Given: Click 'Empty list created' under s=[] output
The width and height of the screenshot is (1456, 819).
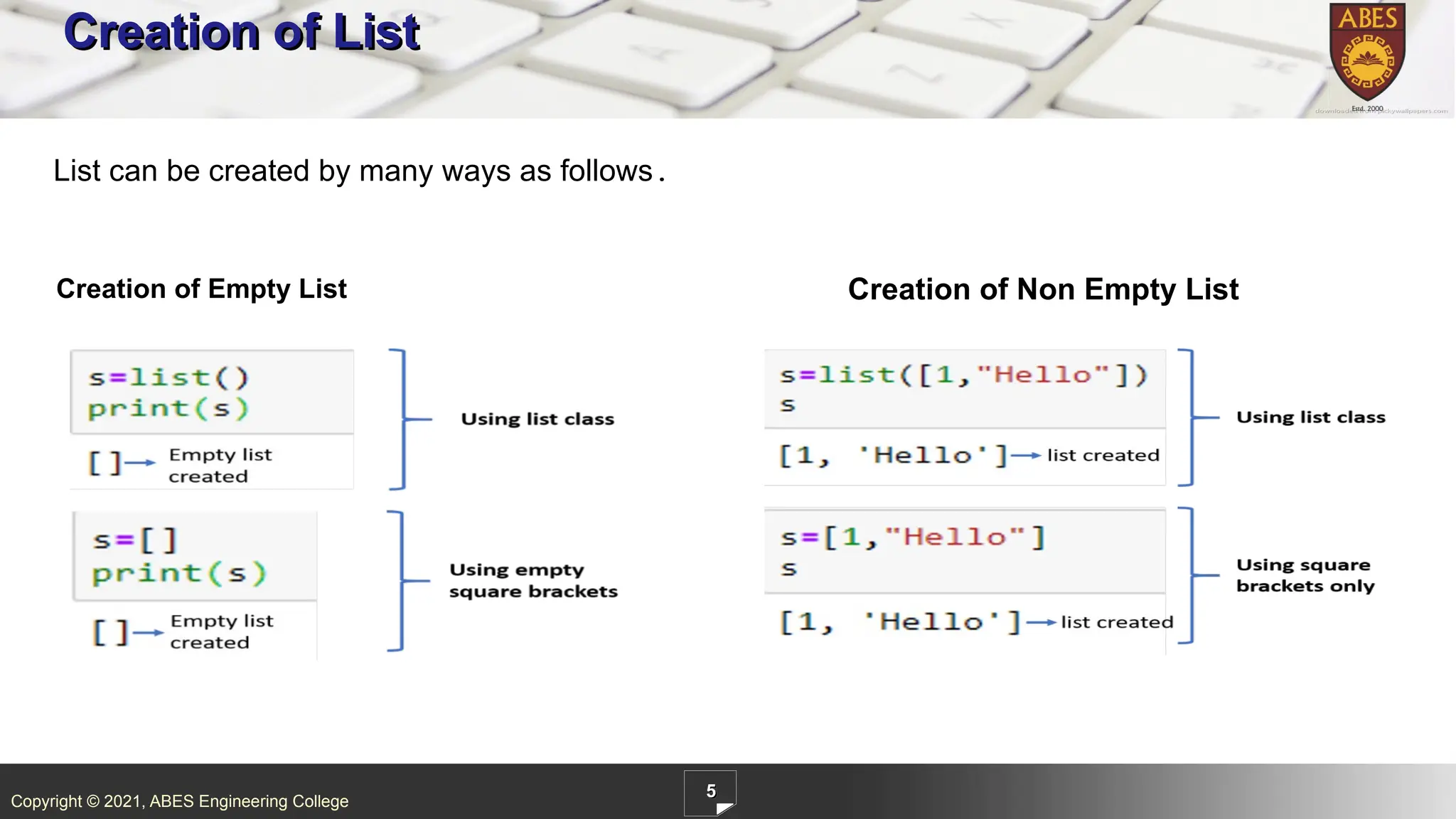Looking at the screenshot, I should pos(222,632).
